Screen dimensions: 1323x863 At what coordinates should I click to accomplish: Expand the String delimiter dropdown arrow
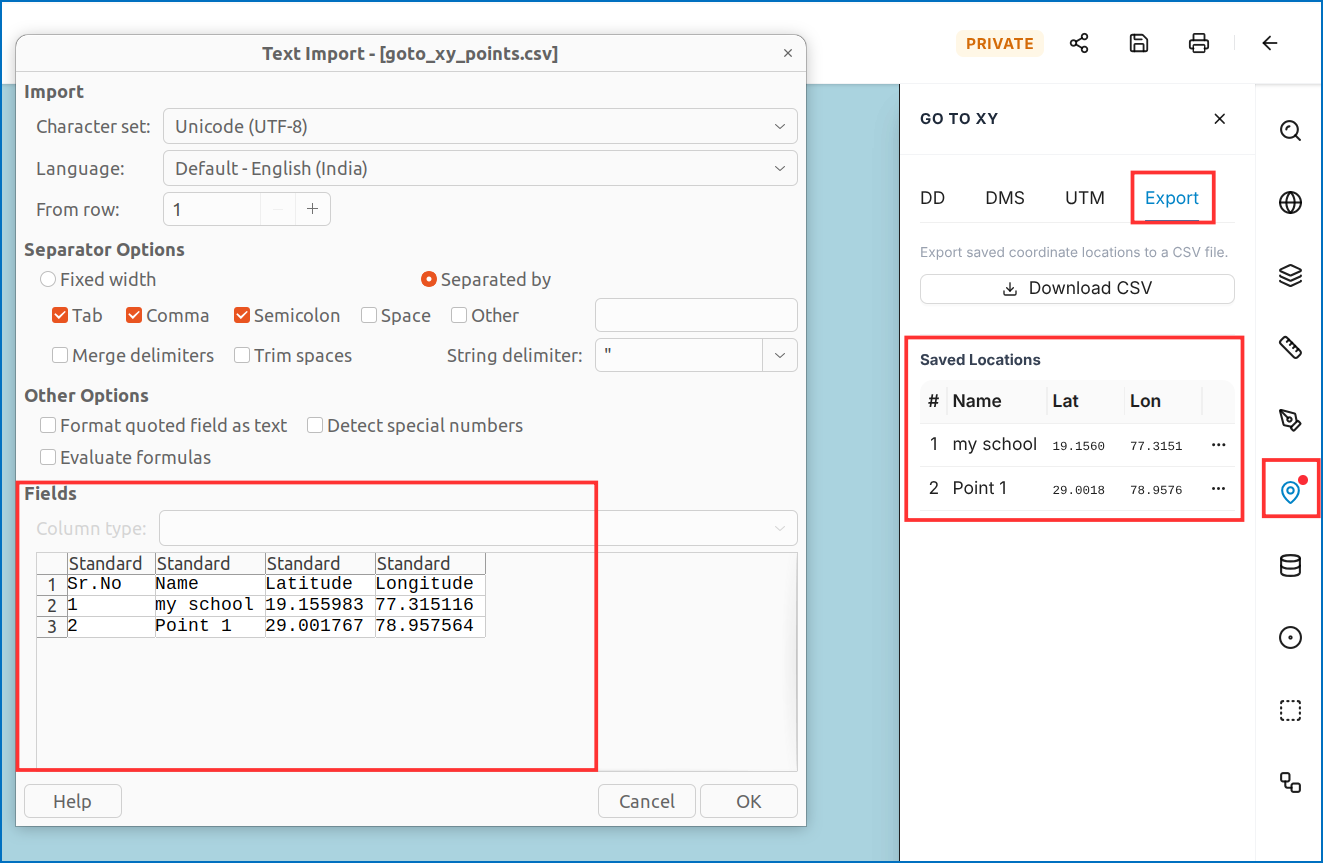point(780,356)
